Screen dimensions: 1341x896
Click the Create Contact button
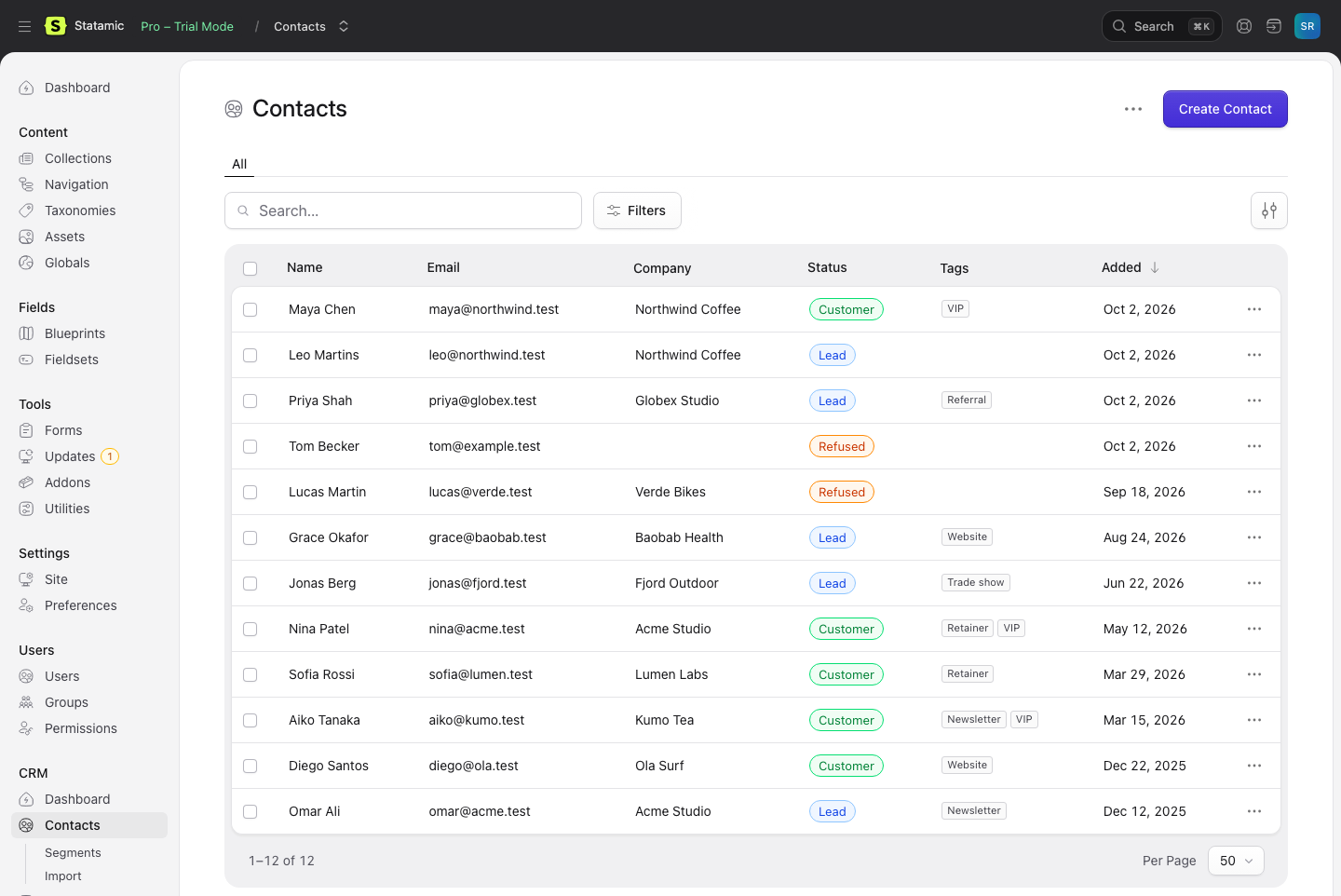point(1225,109)
